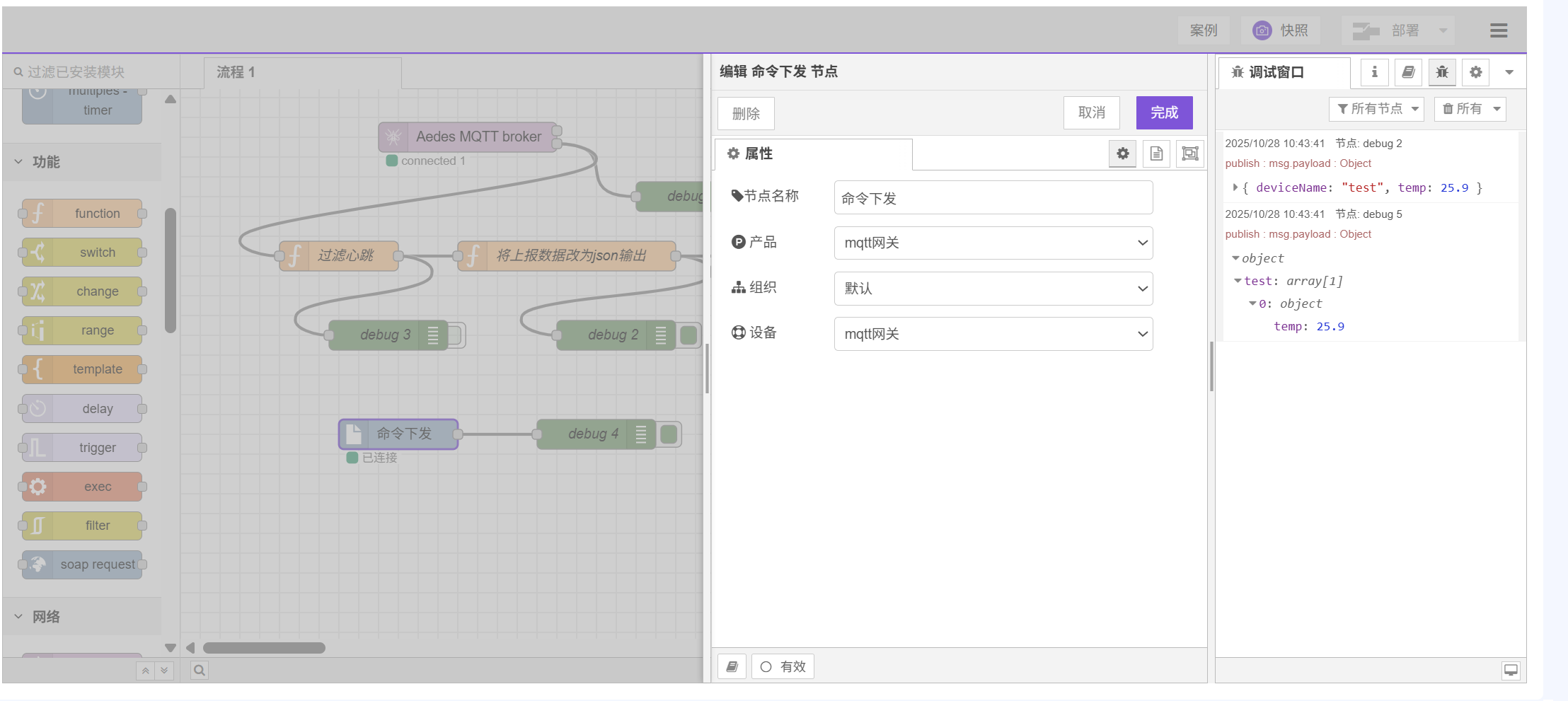This screenshot has height=701, width=1568.
Task: Open the 所有节点 filter dropdown
Action: (1377, 109)
